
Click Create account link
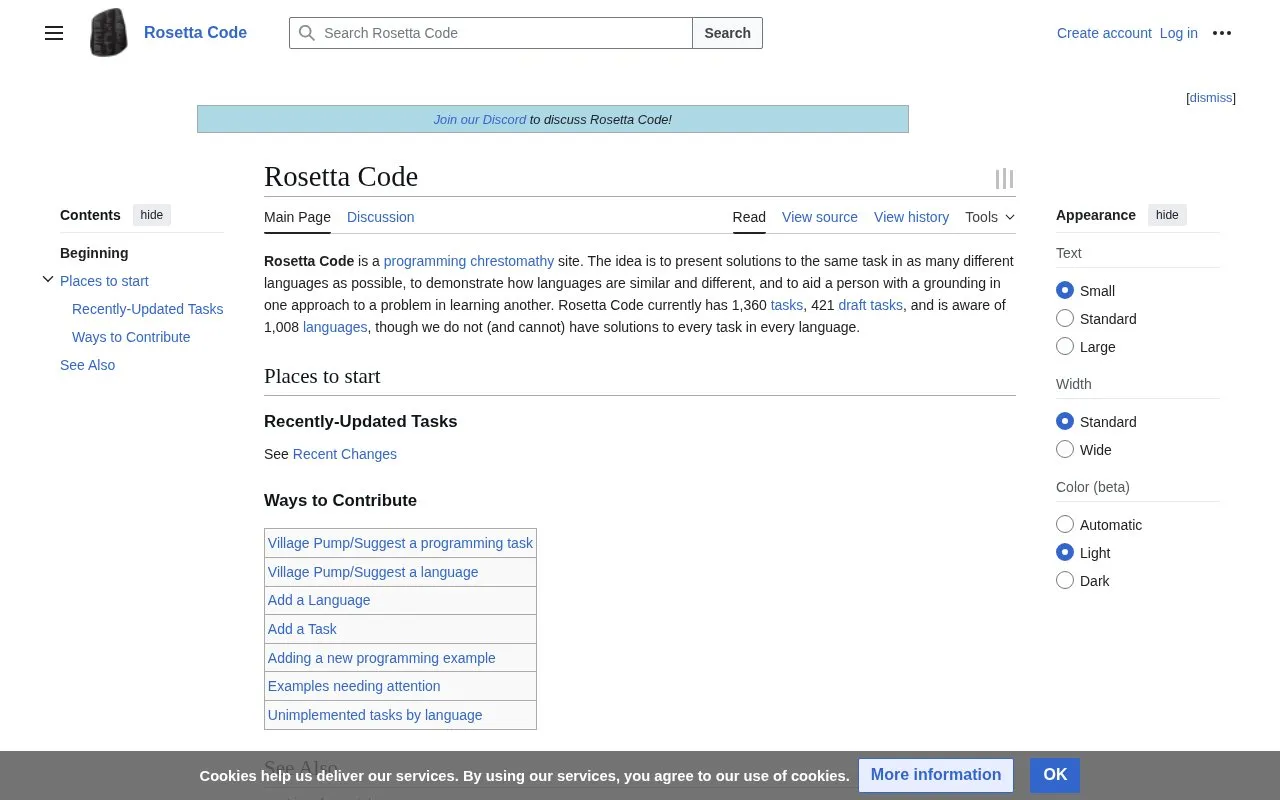pos(1104,33)
